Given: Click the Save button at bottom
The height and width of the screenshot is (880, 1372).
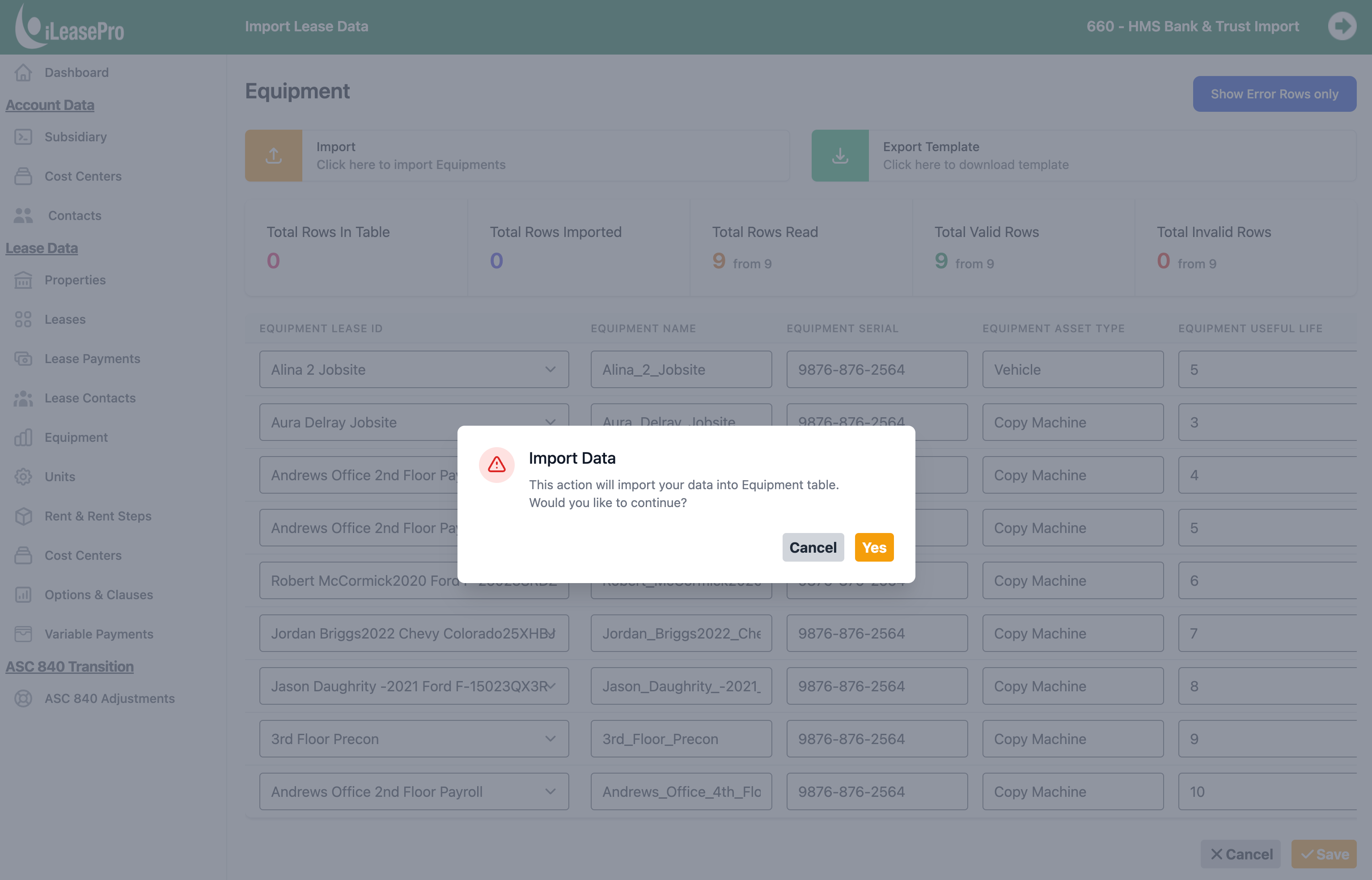Looking at the screenshot, I should coord(1324,854).
